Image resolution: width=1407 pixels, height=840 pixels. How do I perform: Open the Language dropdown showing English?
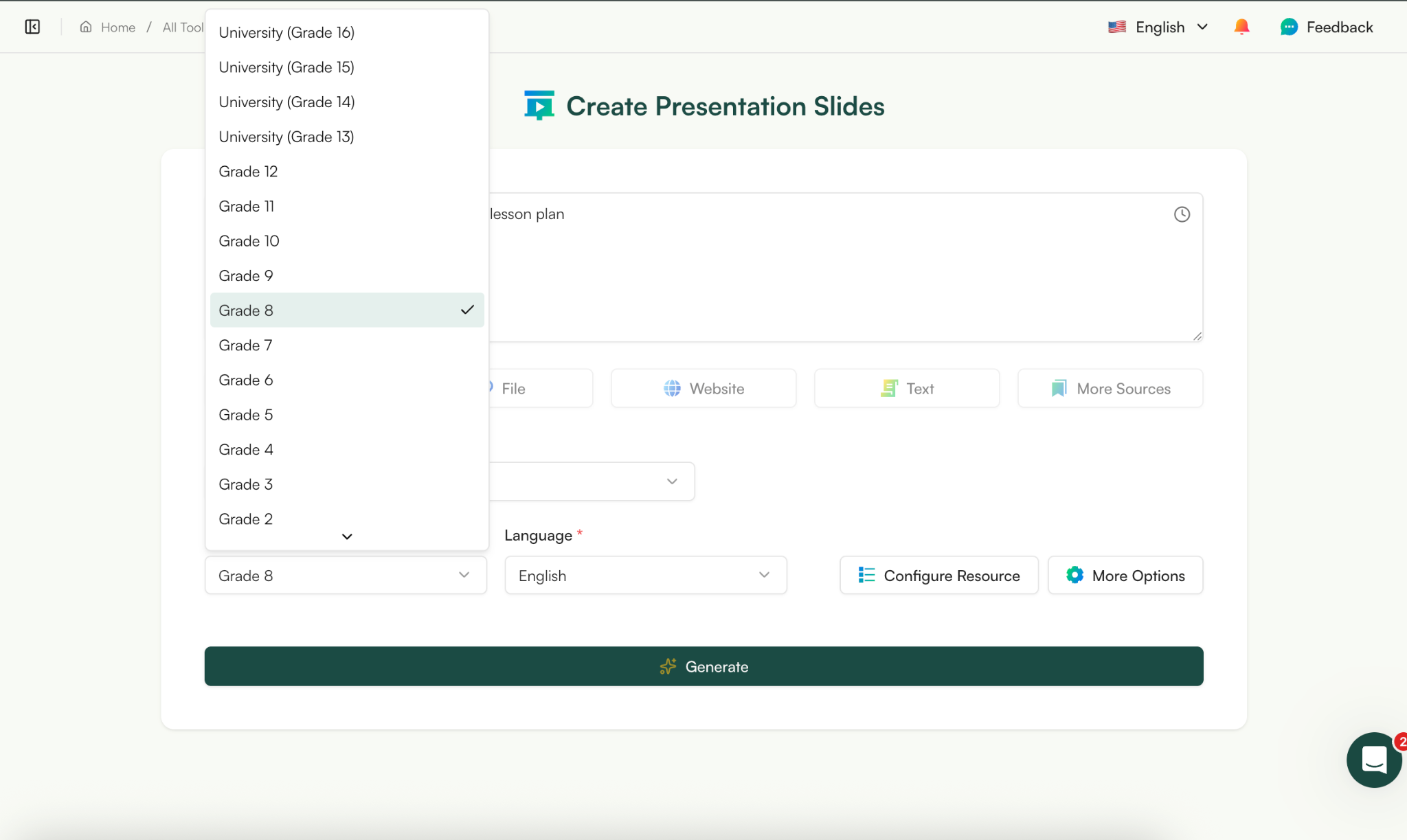coord(644,575)
